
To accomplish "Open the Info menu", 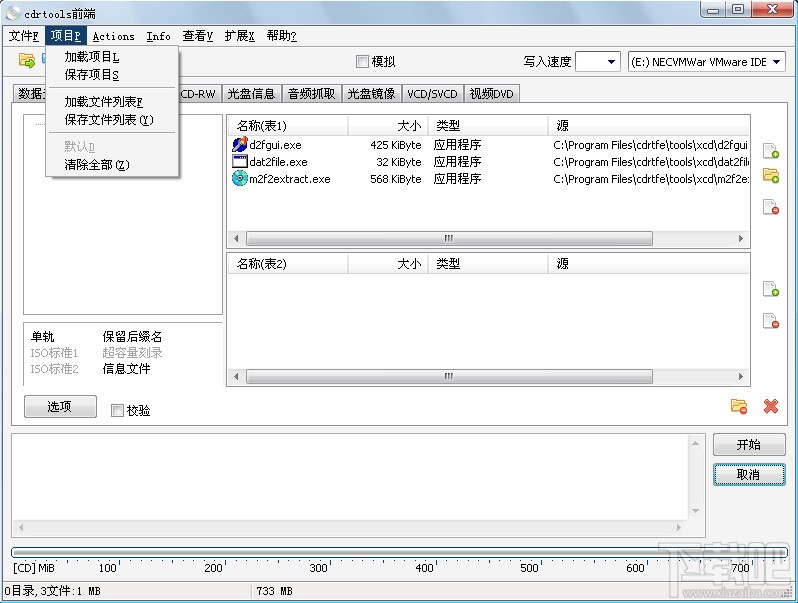I will click(158, 36).
